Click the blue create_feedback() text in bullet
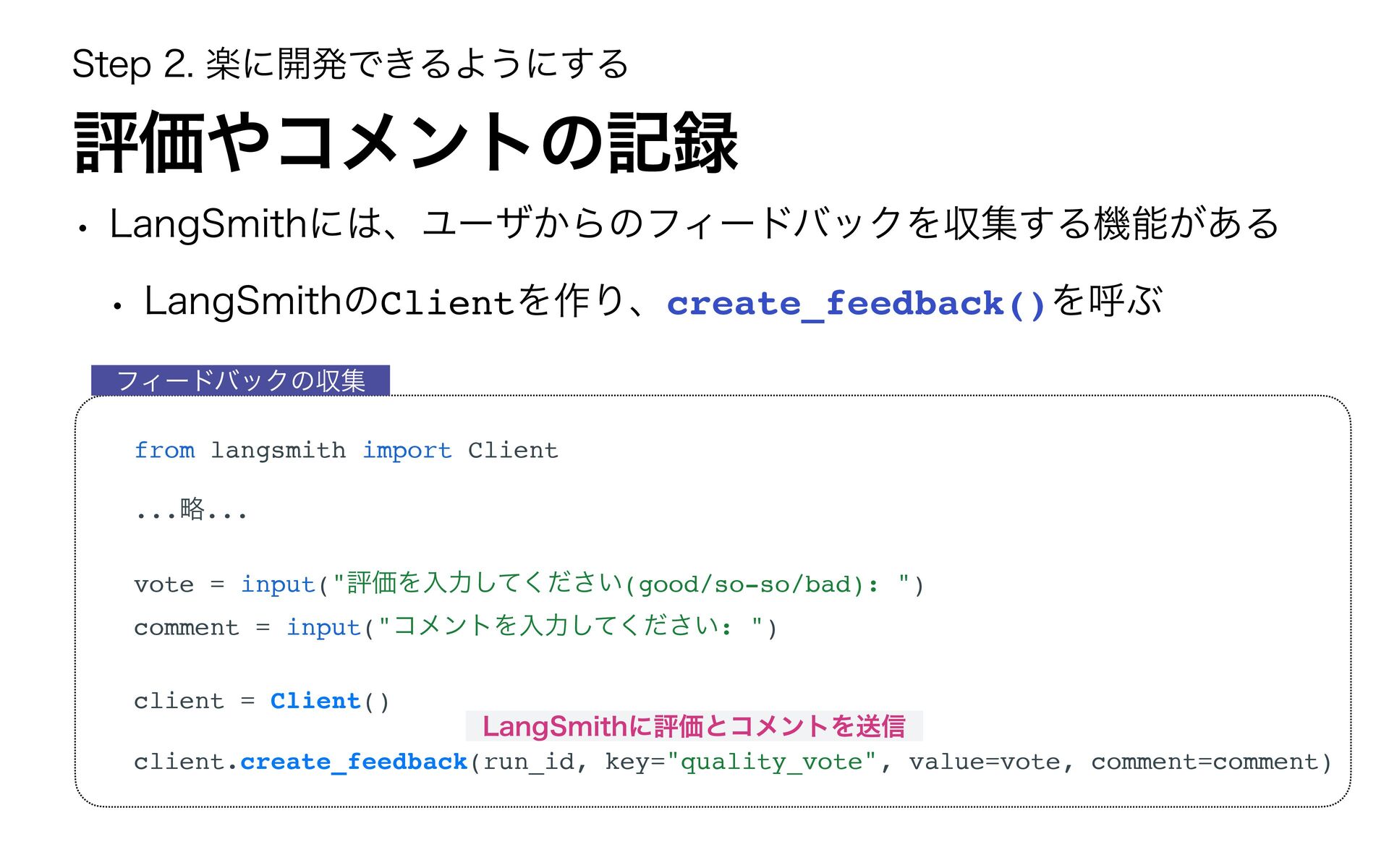Viewport: 1389px width, 868px height. point(856,303)
